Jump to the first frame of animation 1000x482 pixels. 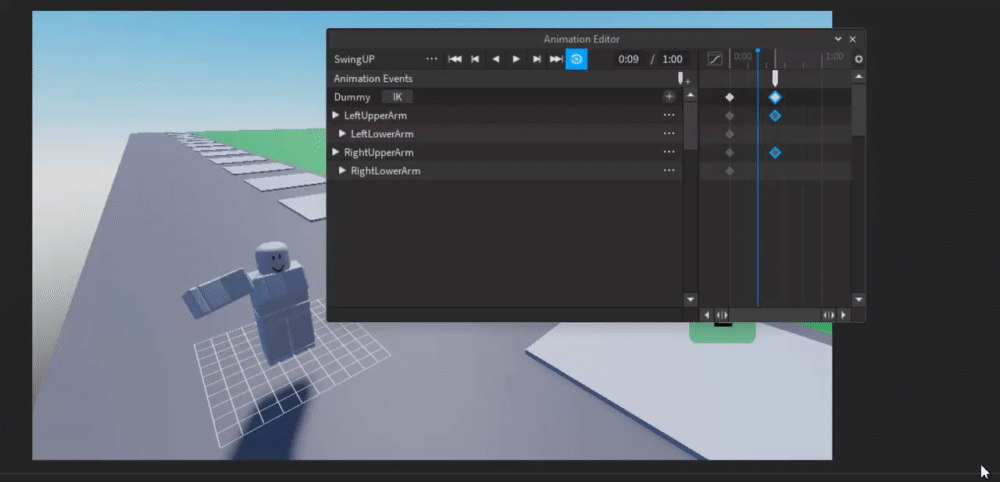pyautogui.click(x=455, y=59)
